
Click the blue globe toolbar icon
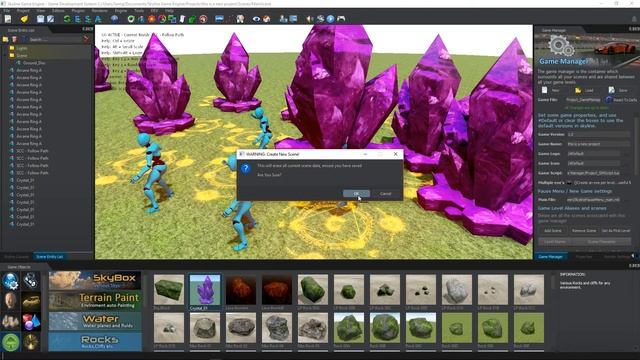(114, 19)
